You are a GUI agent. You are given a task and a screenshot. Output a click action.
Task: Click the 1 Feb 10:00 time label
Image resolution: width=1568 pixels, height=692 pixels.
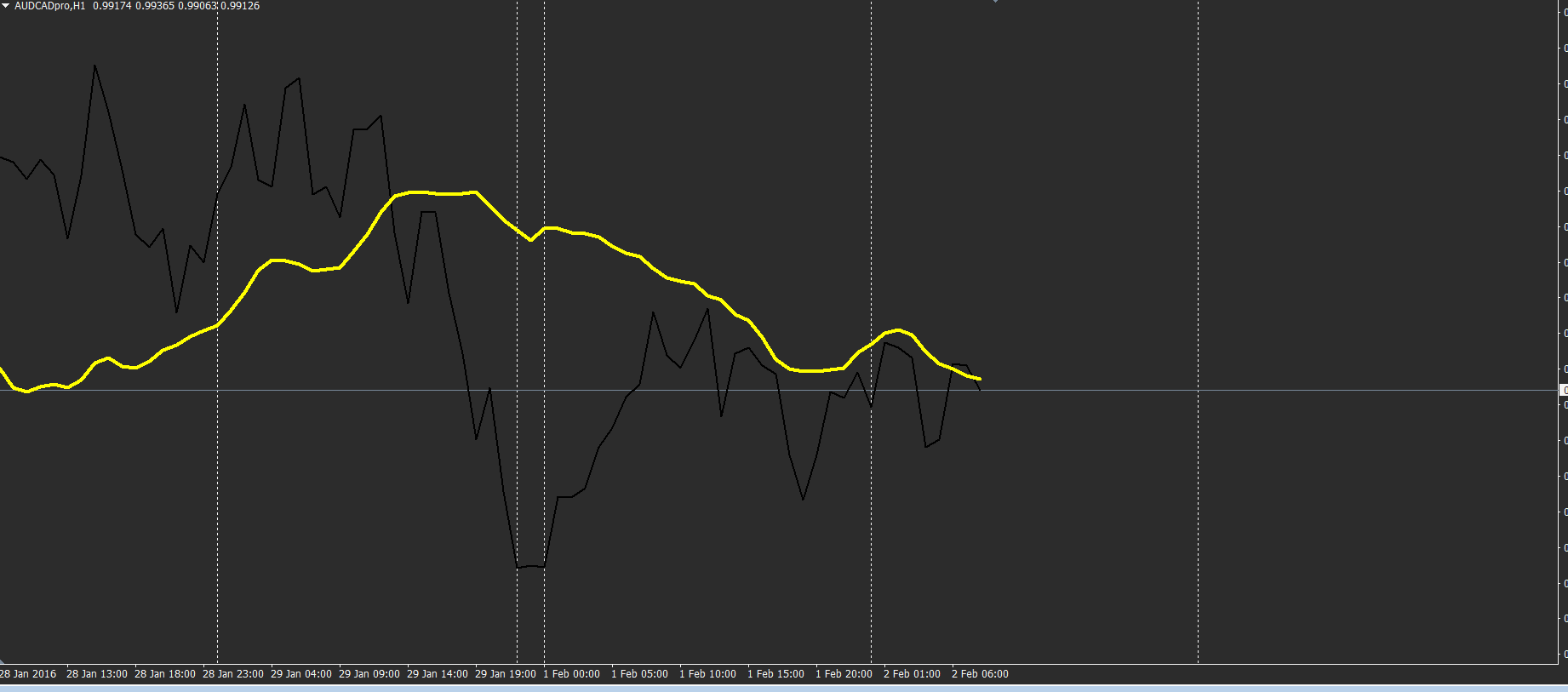[708, 674]
